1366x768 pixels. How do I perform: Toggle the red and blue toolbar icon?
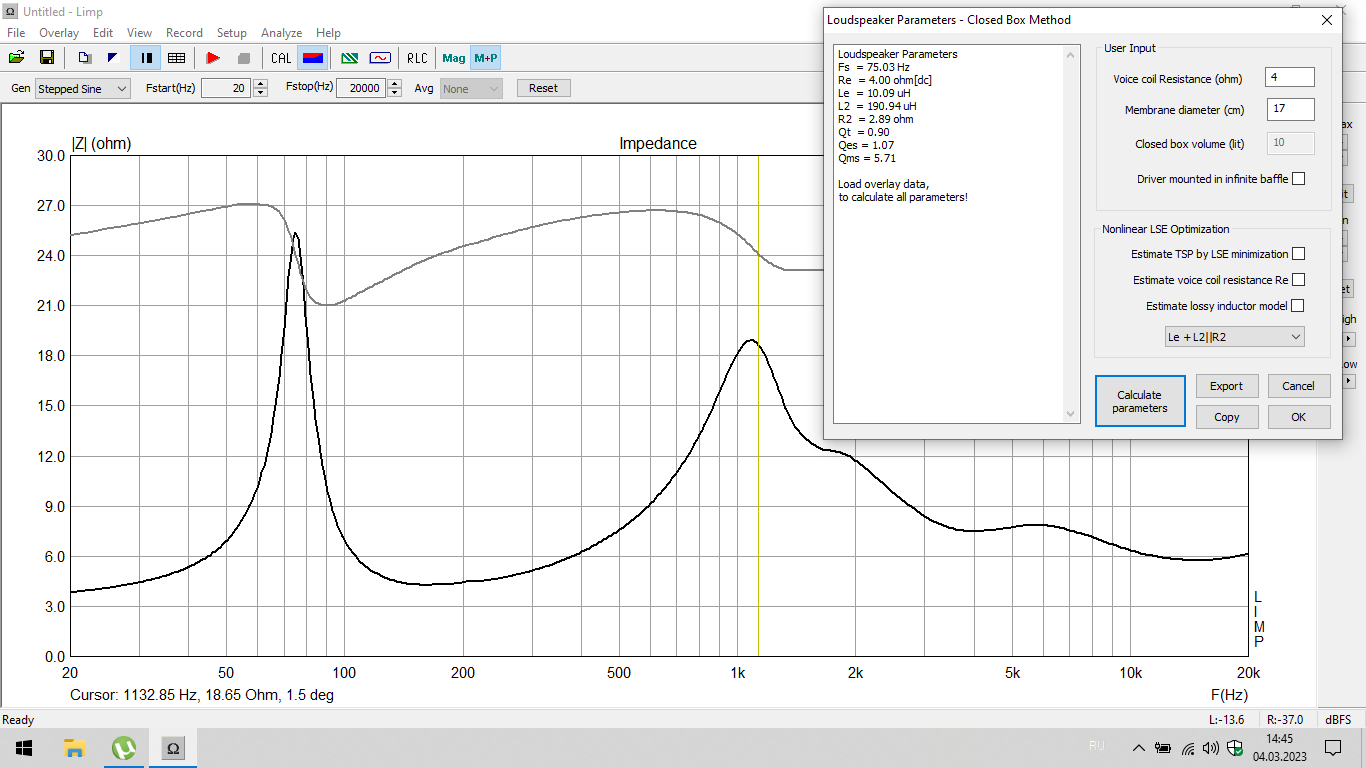(313, 58)
